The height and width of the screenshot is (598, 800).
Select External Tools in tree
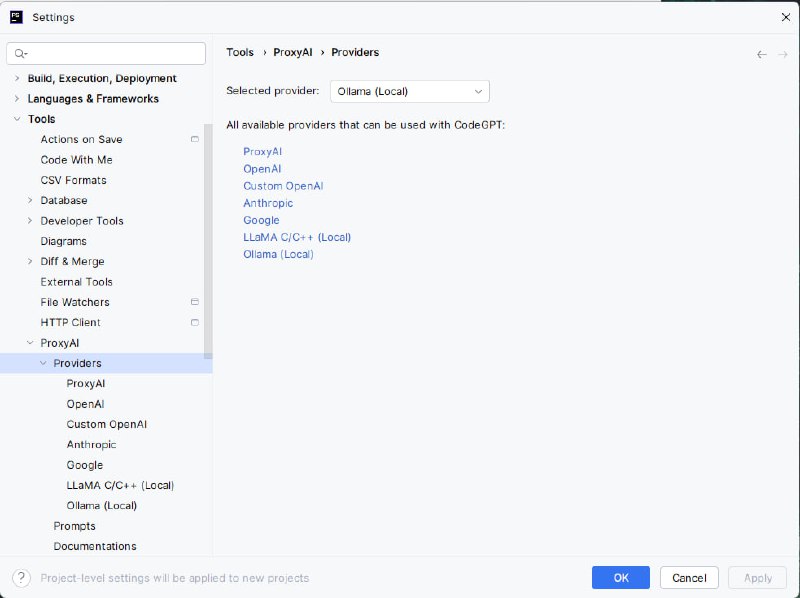(77, 282)
